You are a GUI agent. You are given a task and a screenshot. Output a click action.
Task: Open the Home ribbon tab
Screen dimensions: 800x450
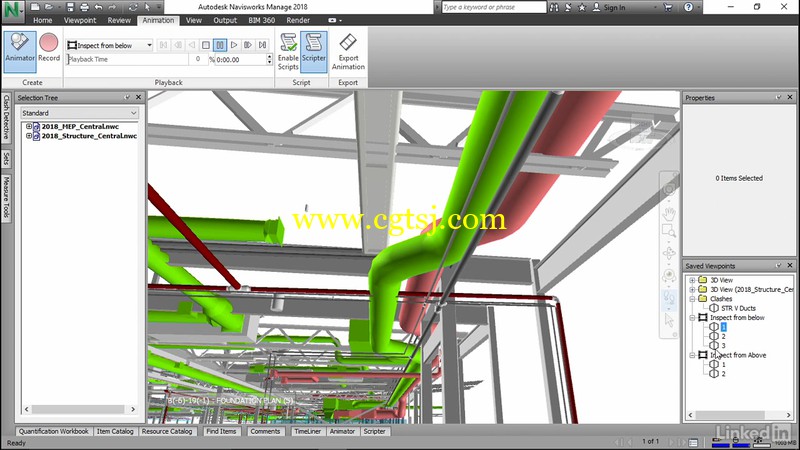coord(42,20)
